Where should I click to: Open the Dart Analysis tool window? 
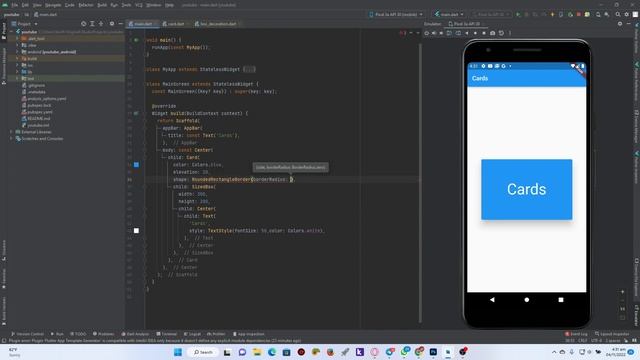point(135,334)
